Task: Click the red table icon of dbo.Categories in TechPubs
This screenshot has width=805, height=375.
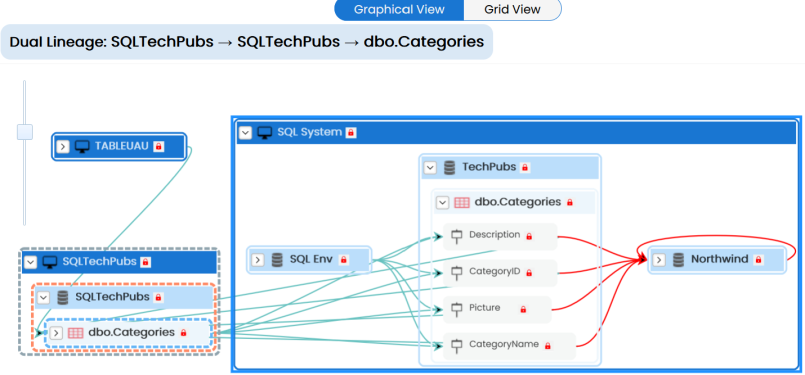Action: (462, 202)
